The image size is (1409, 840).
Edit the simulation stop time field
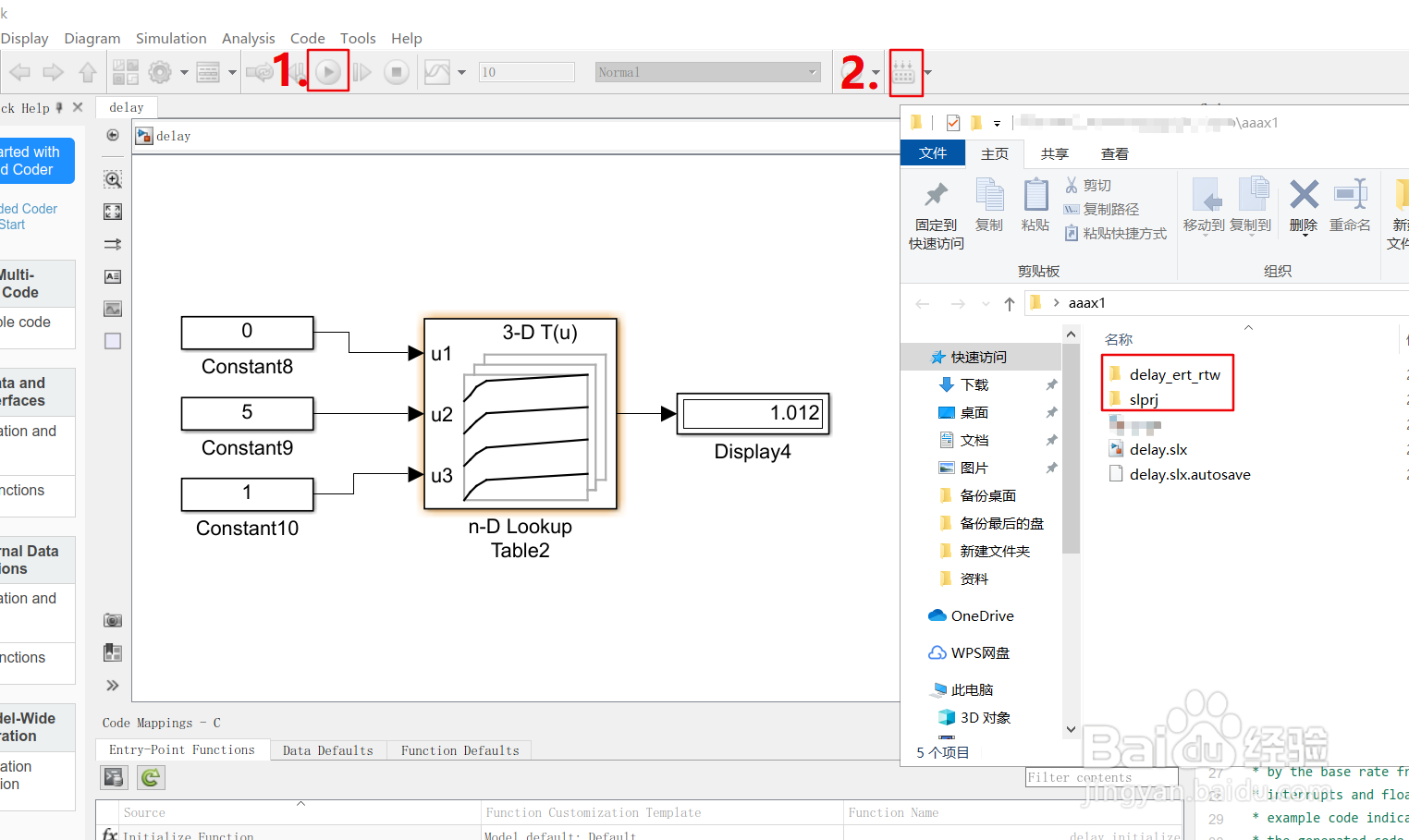click(526, 72)
